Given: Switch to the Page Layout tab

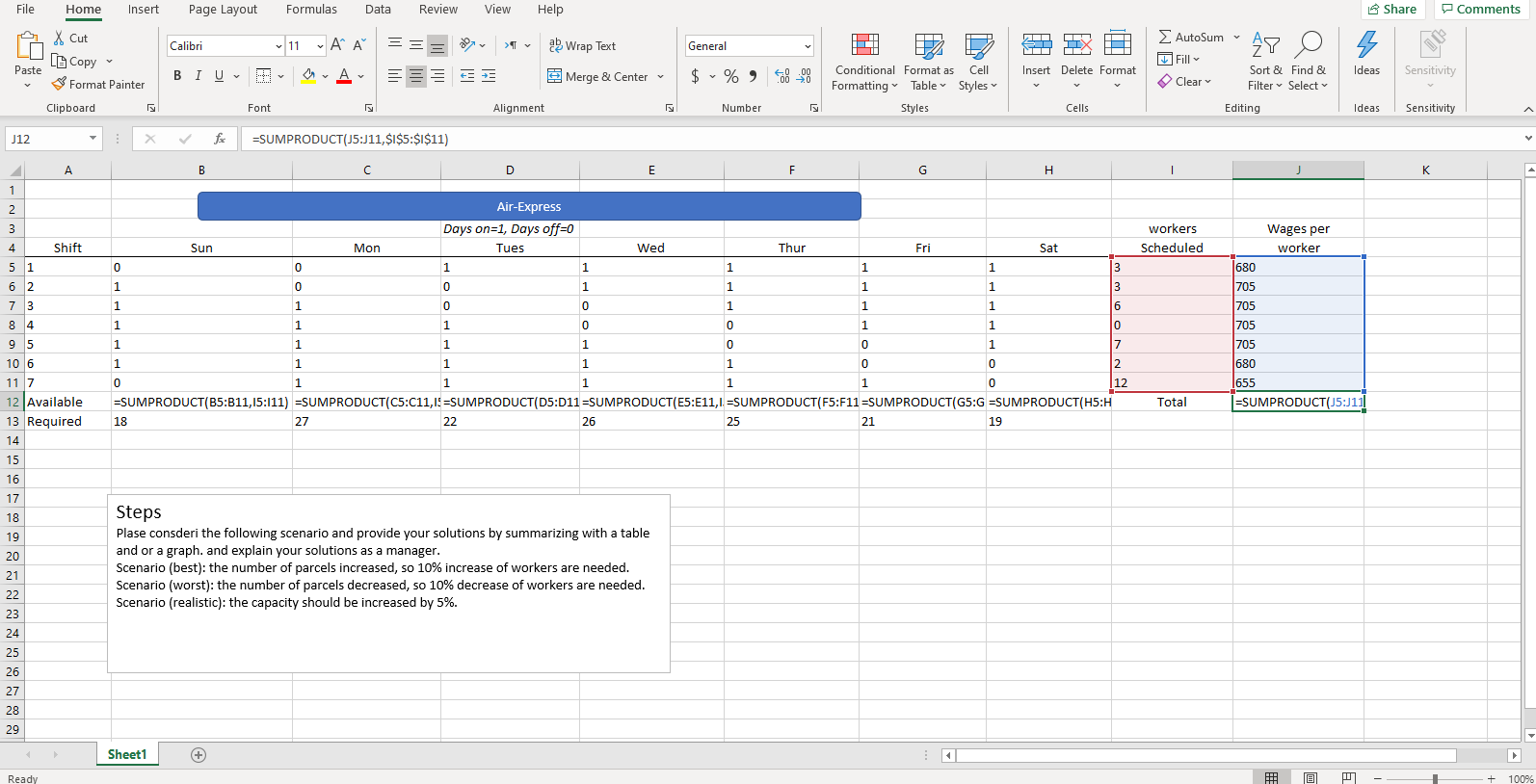Looking at the screenshot, I should point(223,10).
